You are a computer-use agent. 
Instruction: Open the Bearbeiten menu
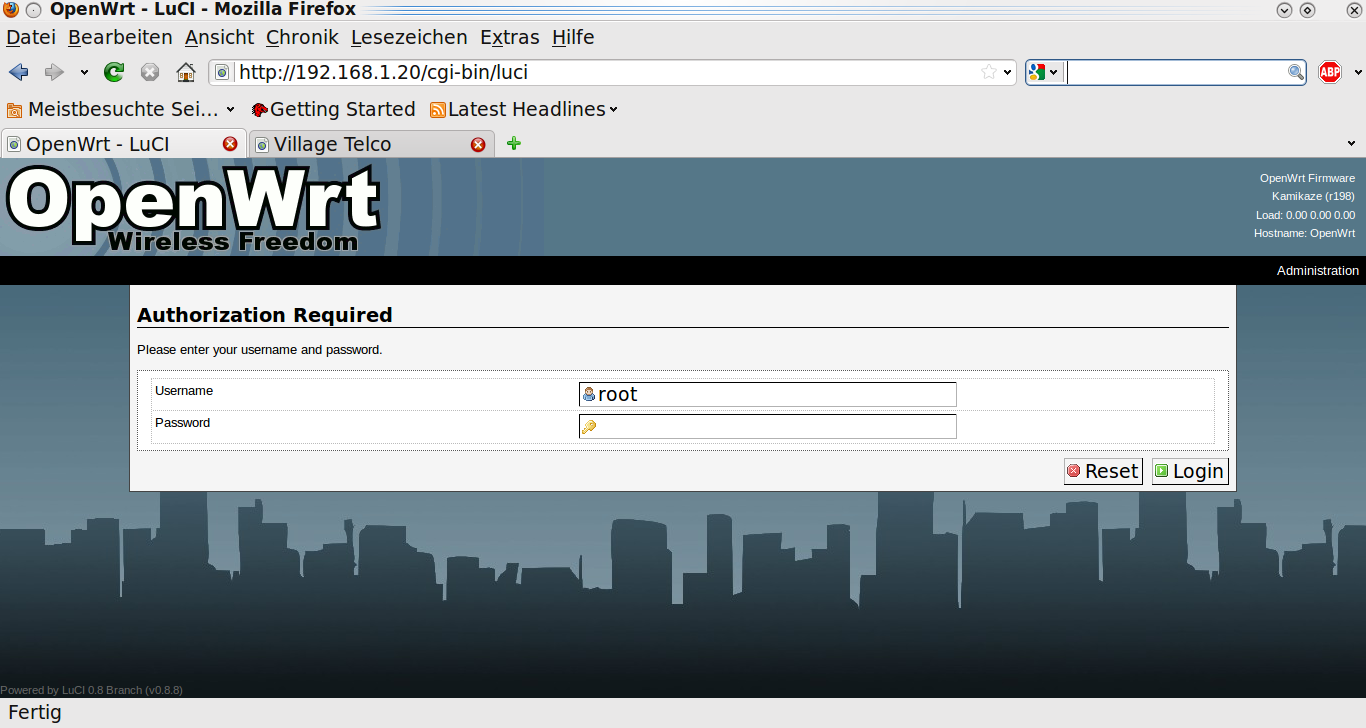(x=120, y=37)
